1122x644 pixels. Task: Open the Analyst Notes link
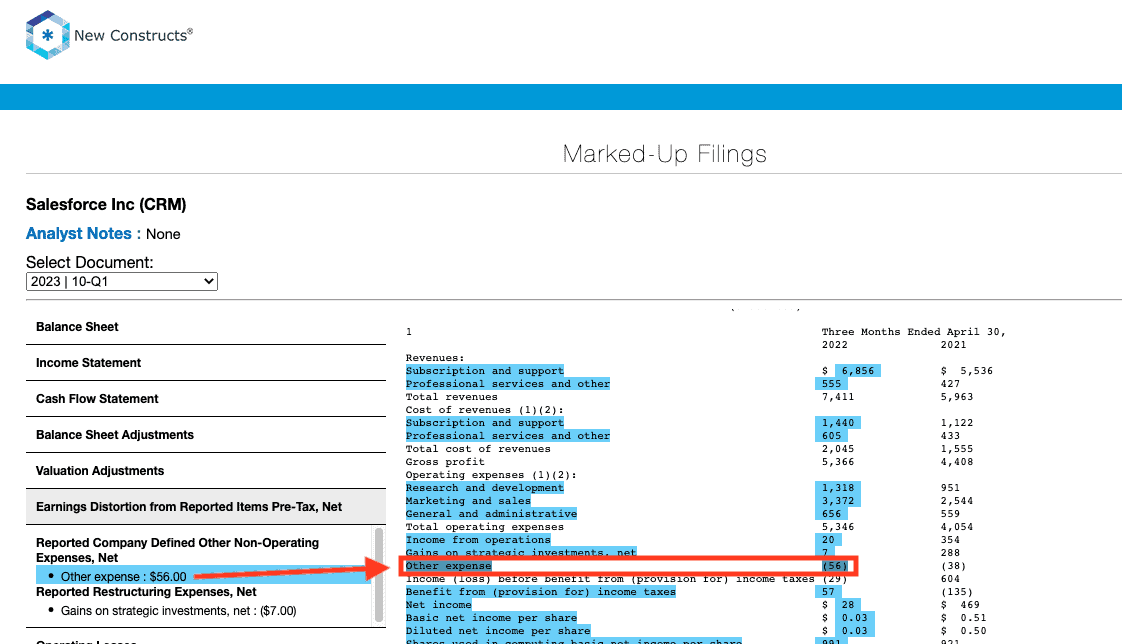pyautogui.click(x=79, y=233)
